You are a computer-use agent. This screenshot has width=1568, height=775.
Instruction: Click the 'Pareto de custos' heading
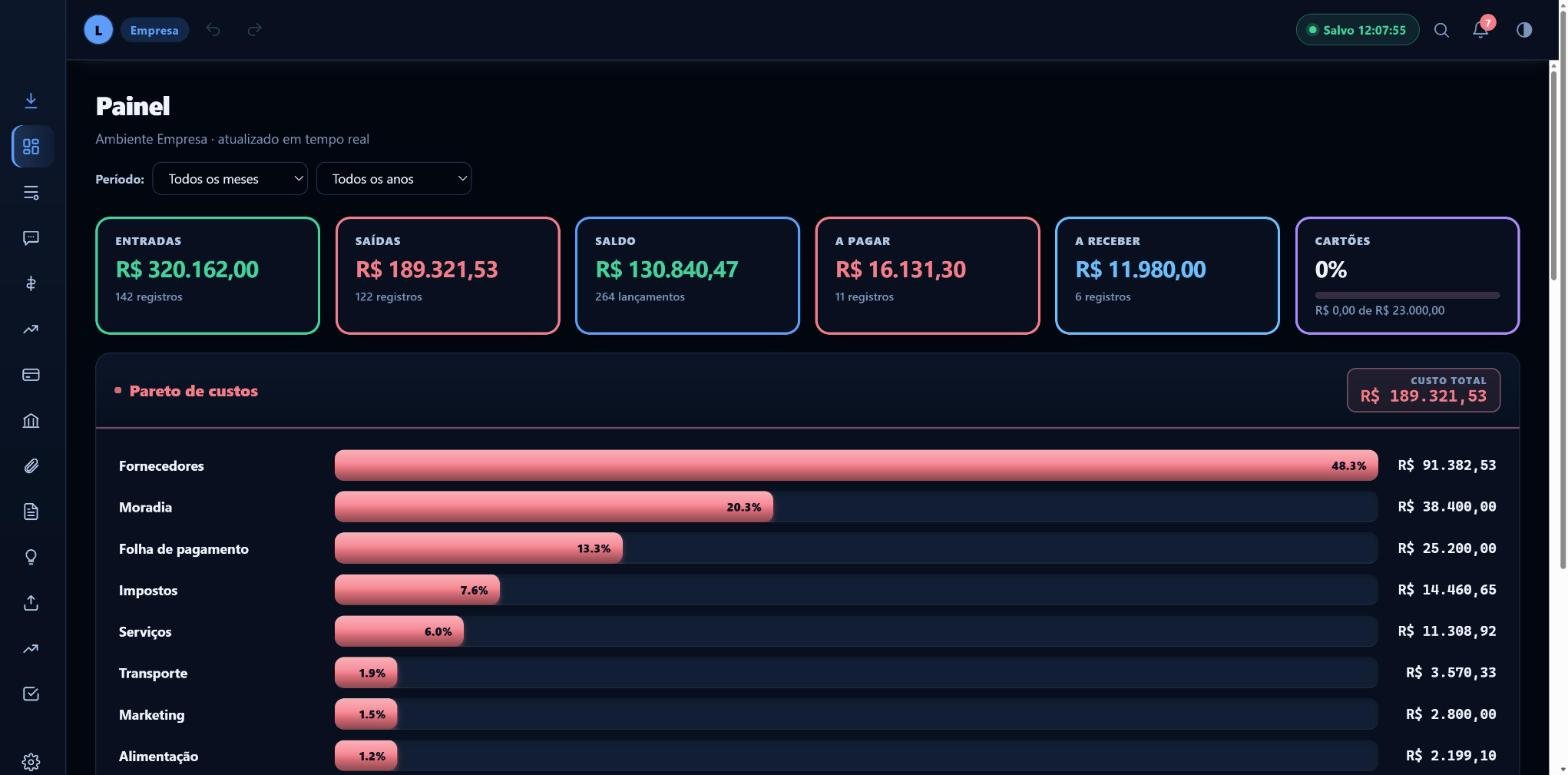(193, 391)
